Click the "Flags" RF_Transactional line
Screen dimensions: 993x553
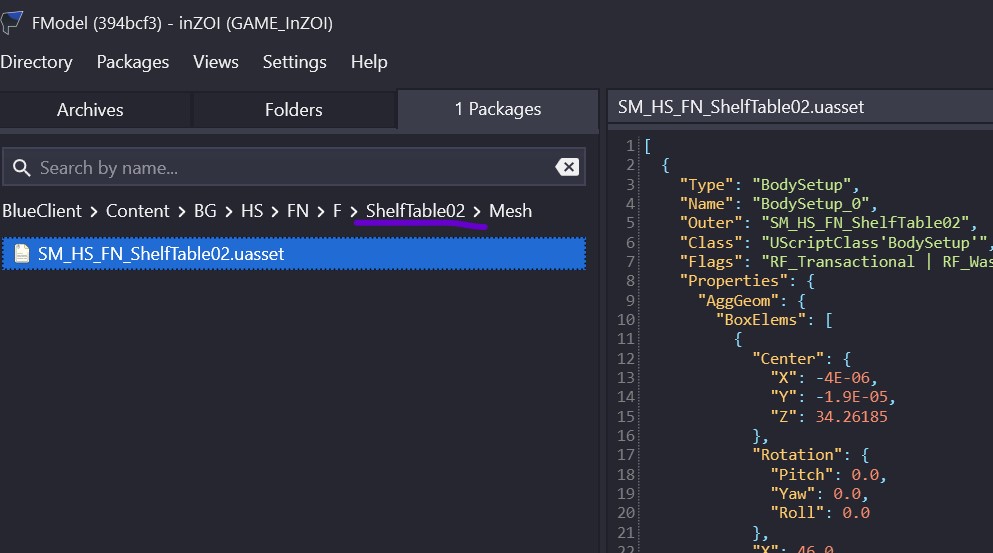(x=836, y=262)
